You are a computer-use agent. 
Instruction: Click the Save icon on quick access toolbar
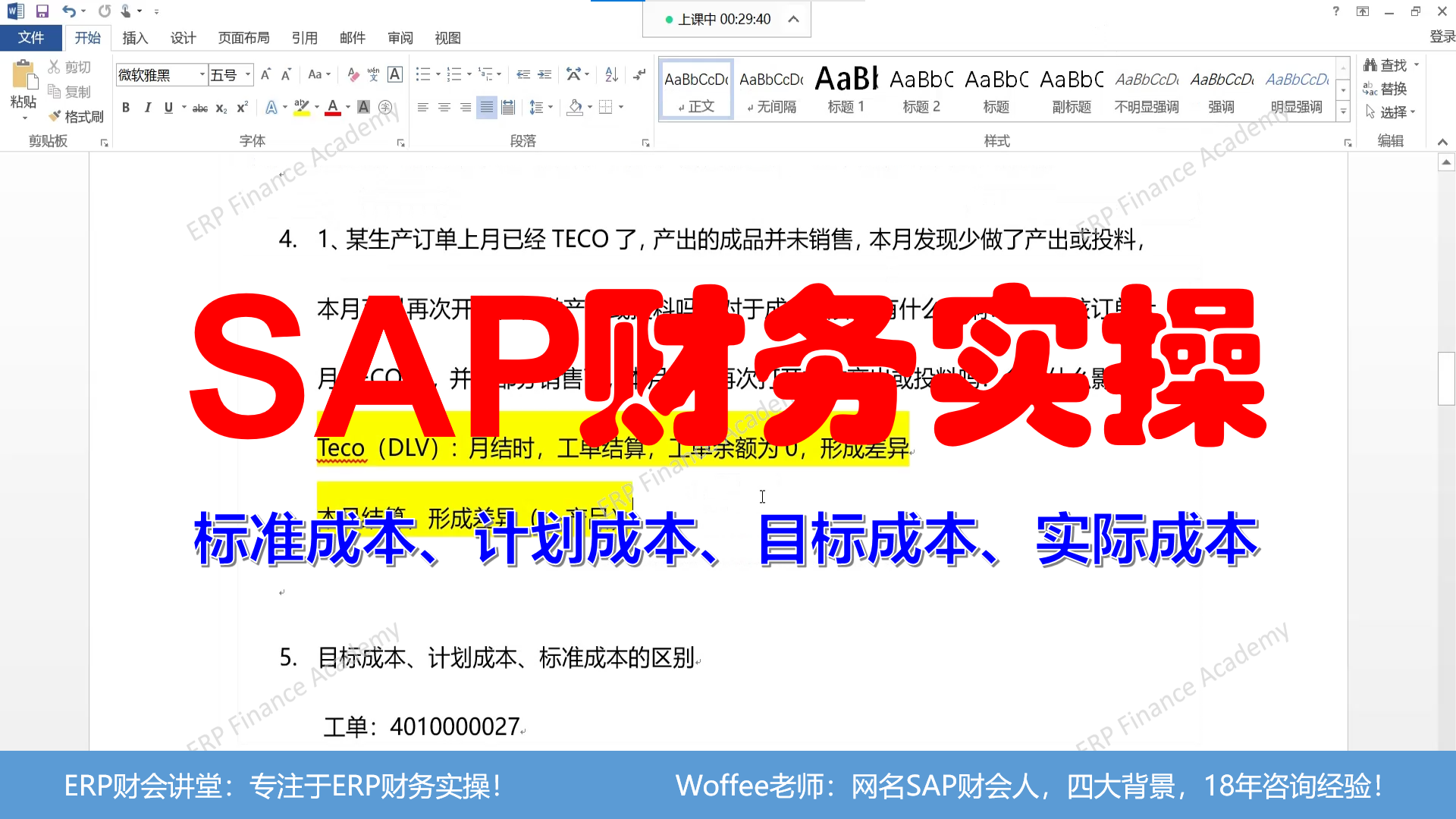[42, 11]
